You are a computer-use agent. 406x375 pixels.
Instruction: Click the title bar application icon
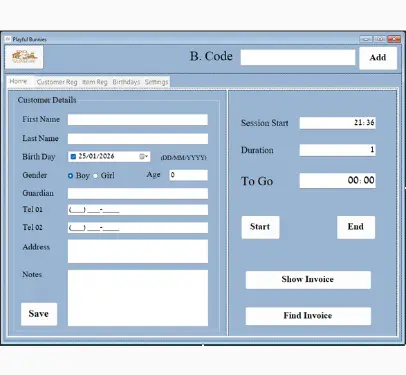coord(8,39)
